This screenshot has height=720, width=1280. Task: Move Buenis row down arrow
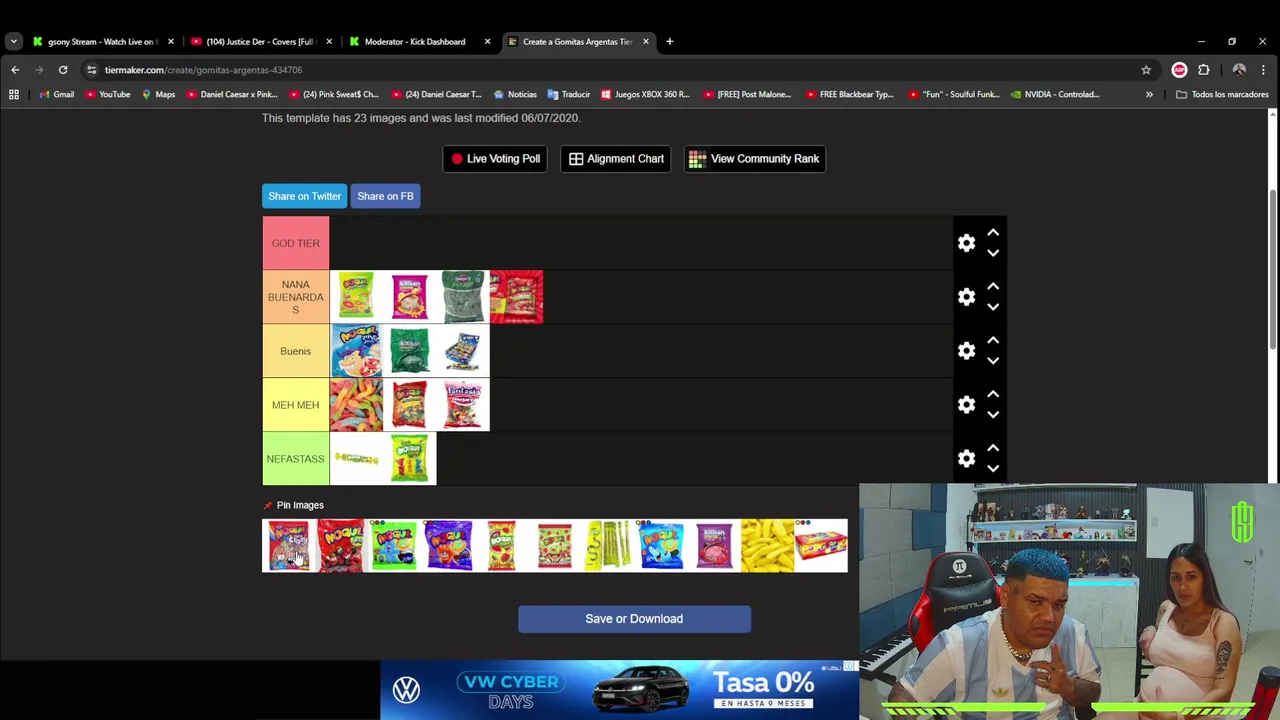pos(993,361)
